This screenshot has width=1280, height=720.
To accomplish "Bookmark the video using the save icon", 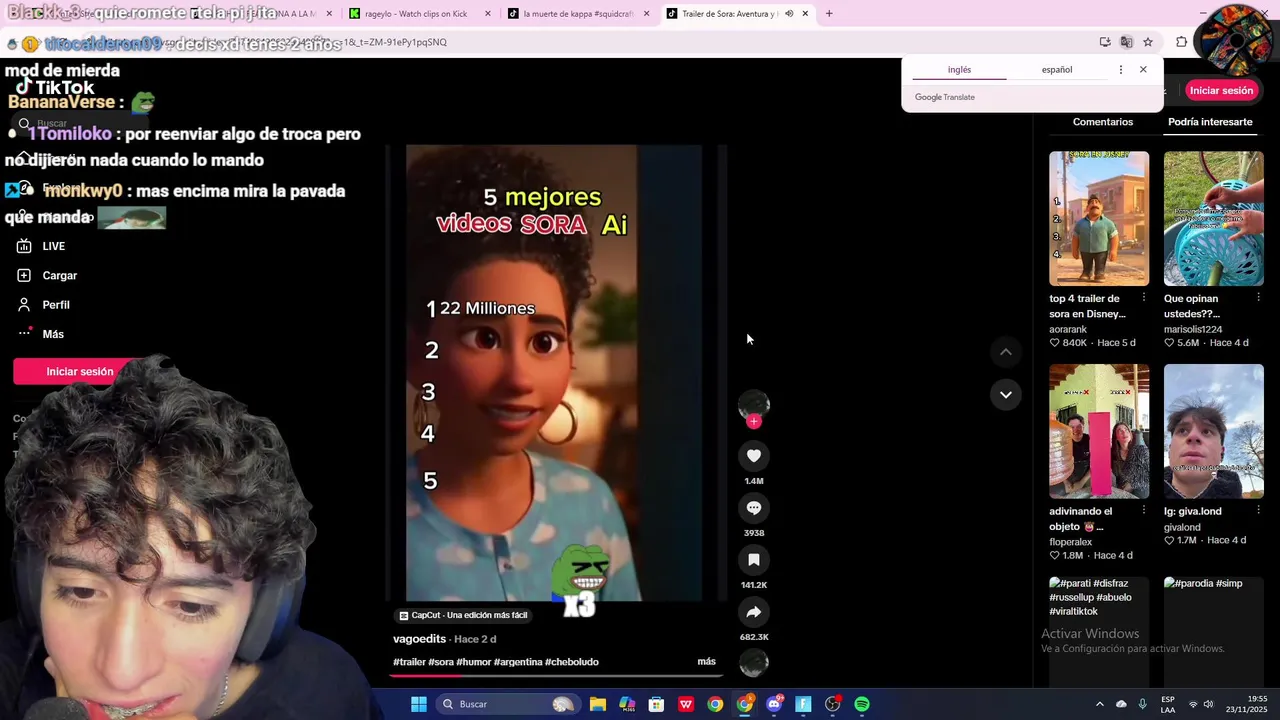I will click(754, 560).
